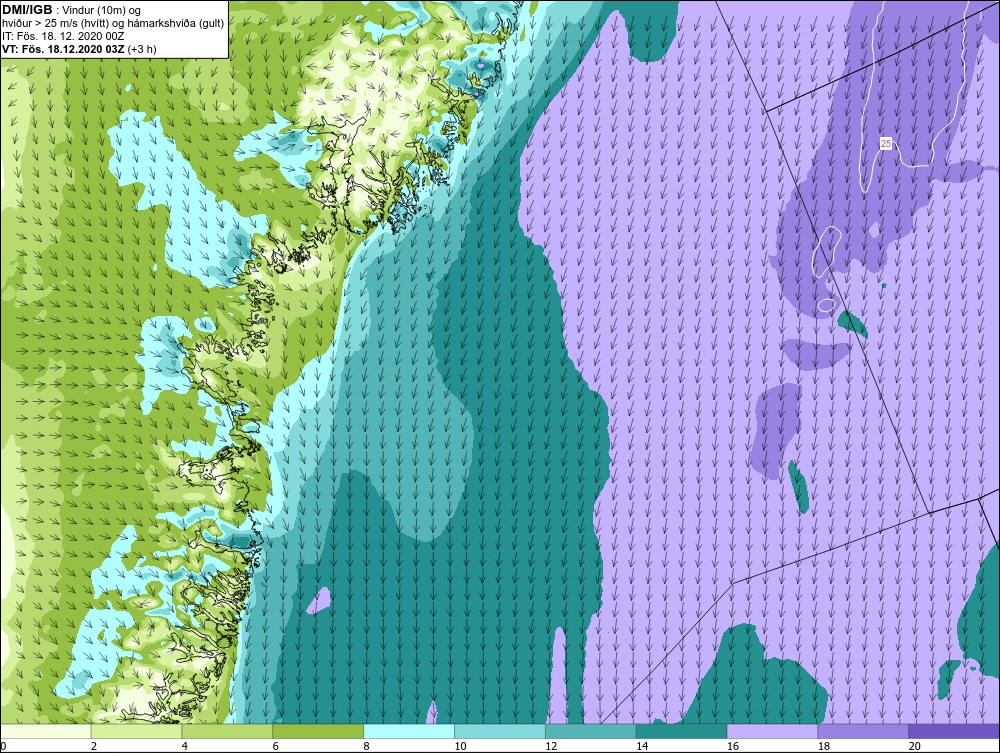Image resolution: width=1000 pixels, height=753 pixels.
Task: Click the legend scale value "8"
Action: [366, 746]
